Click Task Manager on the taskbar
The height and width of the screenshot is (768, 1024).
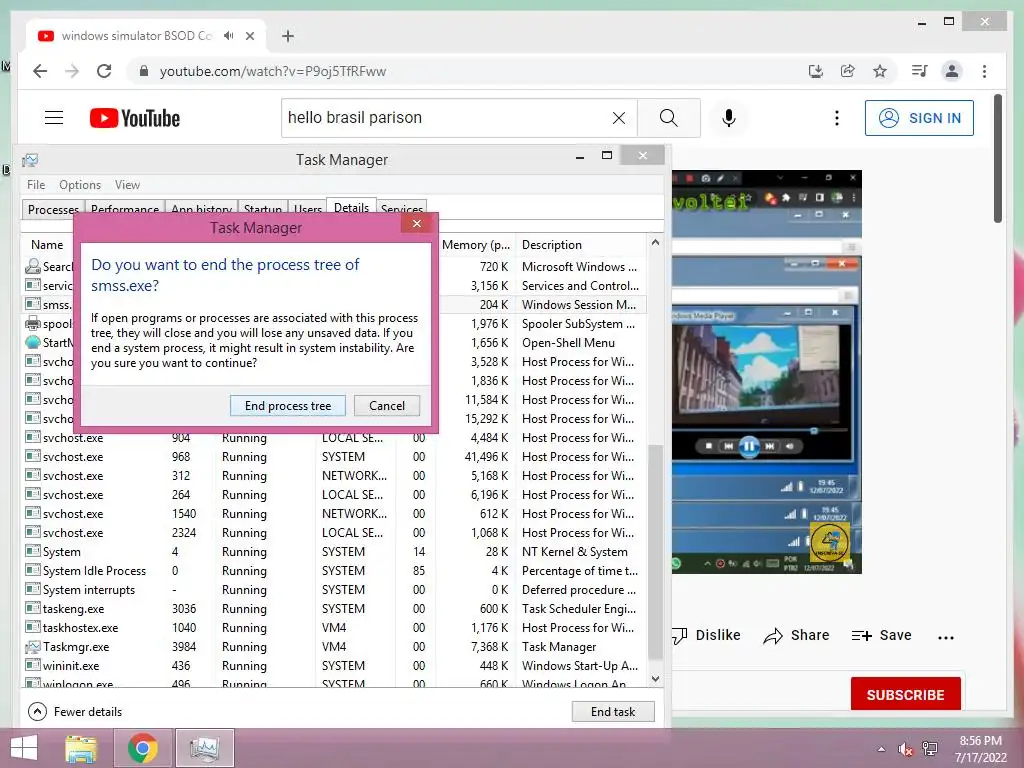(204, 748)
